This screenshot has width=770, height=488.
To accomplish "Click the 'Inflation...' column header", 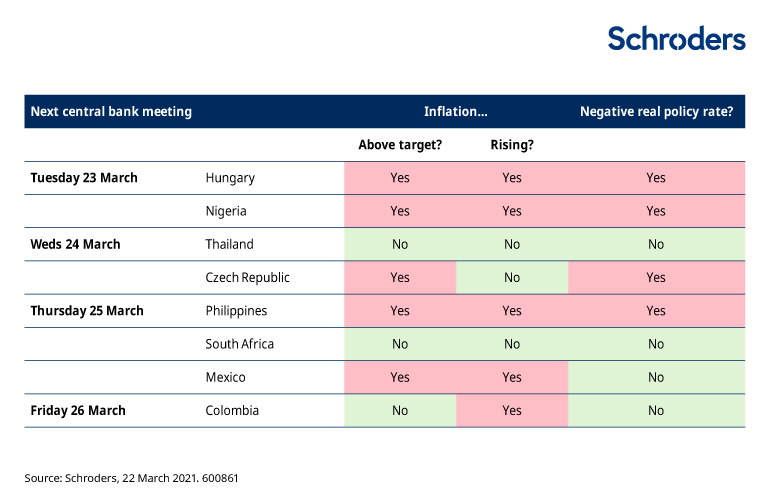I will pos(455,112).
